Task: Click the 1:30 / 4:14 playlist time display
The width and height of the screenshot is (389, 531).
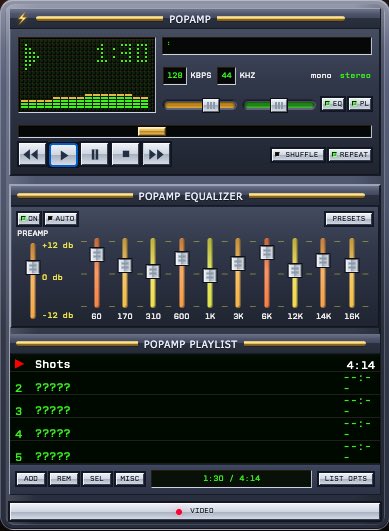Action: pos(231,479)
